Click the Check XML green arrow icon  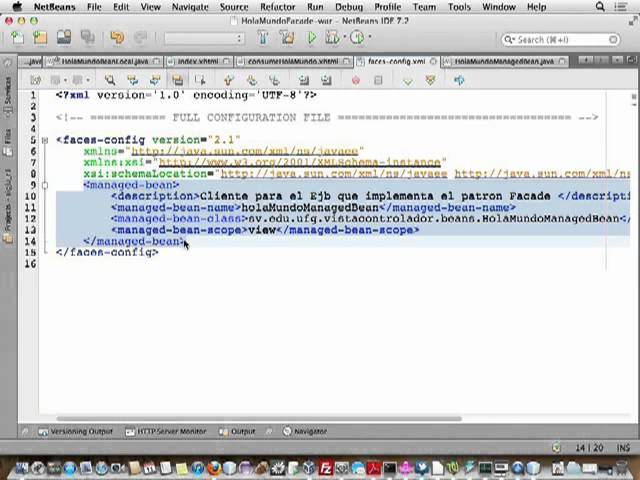click(407, 81)
